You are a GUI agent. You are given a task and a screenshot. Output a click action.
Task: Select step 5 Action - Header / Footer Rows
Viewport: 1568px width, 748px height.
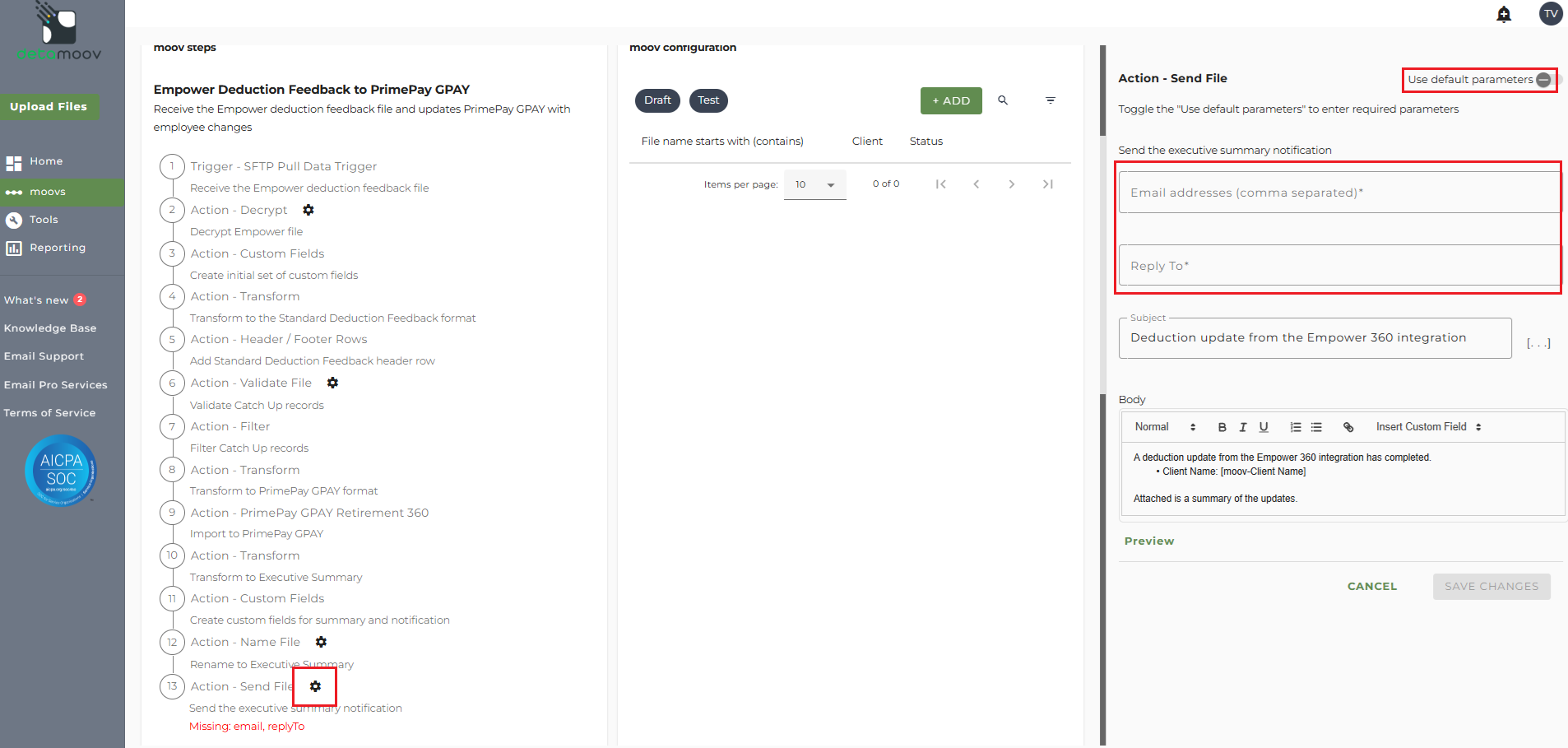(x=279, y=339)
